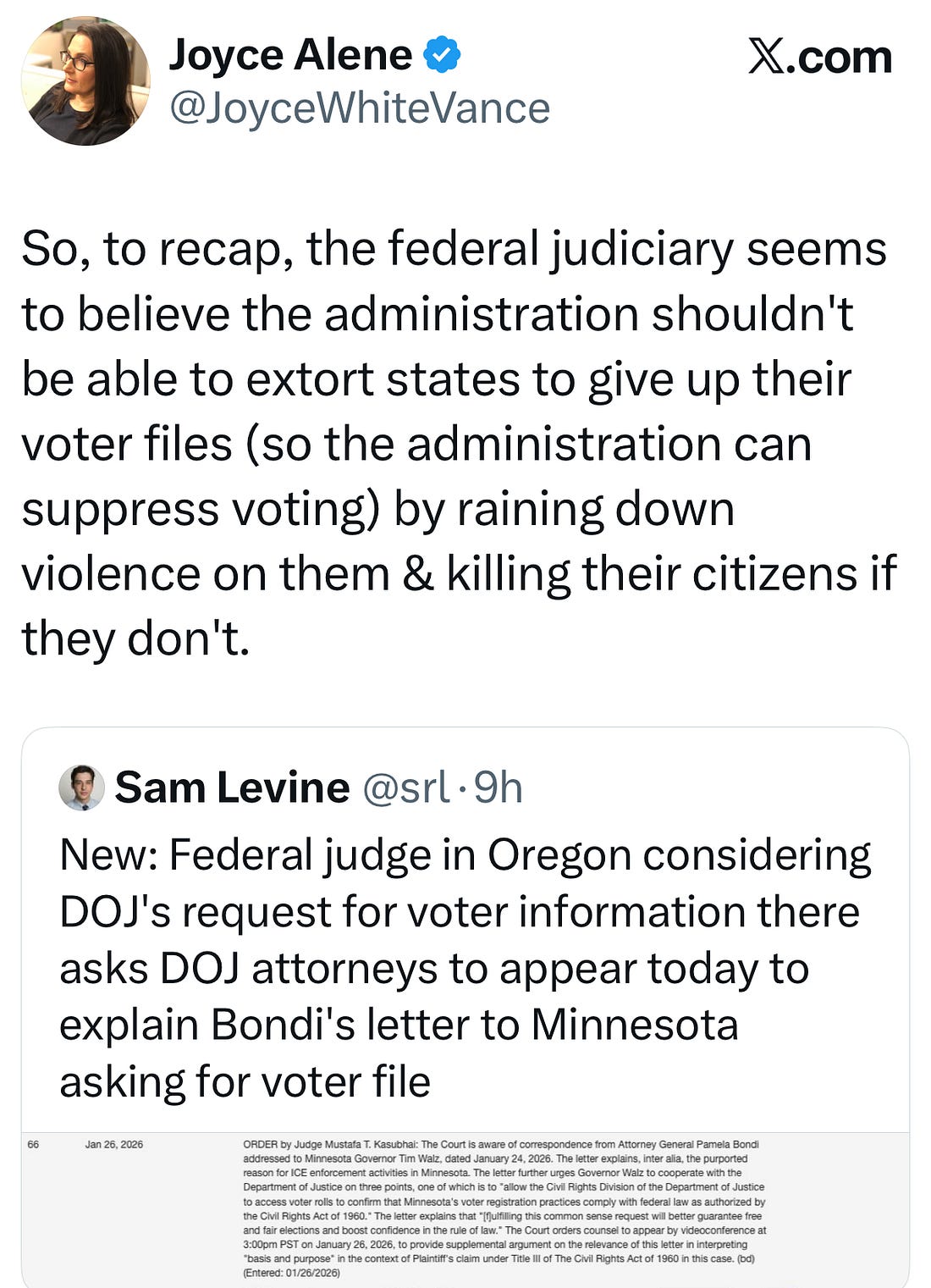Viewport: 931px width, 1288px height.
Task: Click the X logo in the header
Action: (x=767, y=58)
